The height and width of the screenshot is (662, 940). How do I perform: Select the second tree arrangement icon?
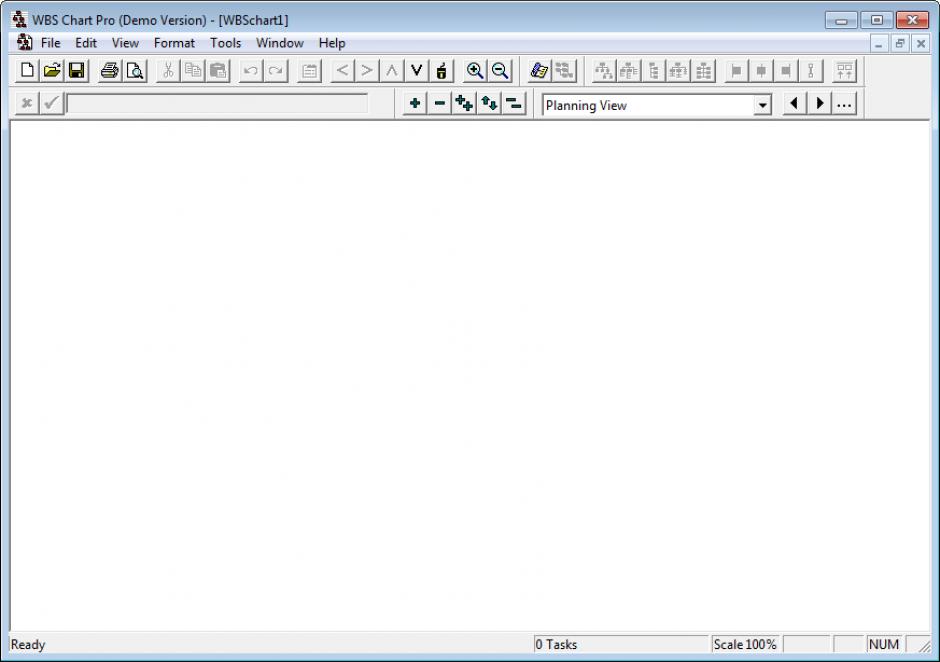[x=629, y=71]
